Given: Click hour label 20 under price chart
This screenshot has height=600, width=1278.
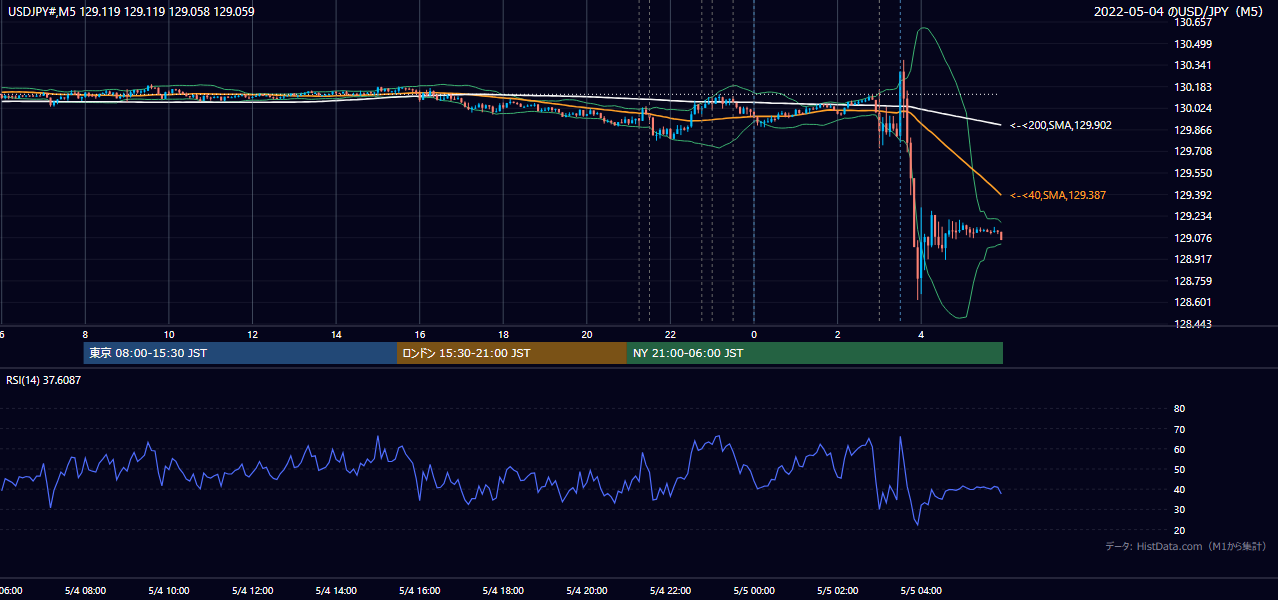Looking at the screenshot, I should (587, 334).
